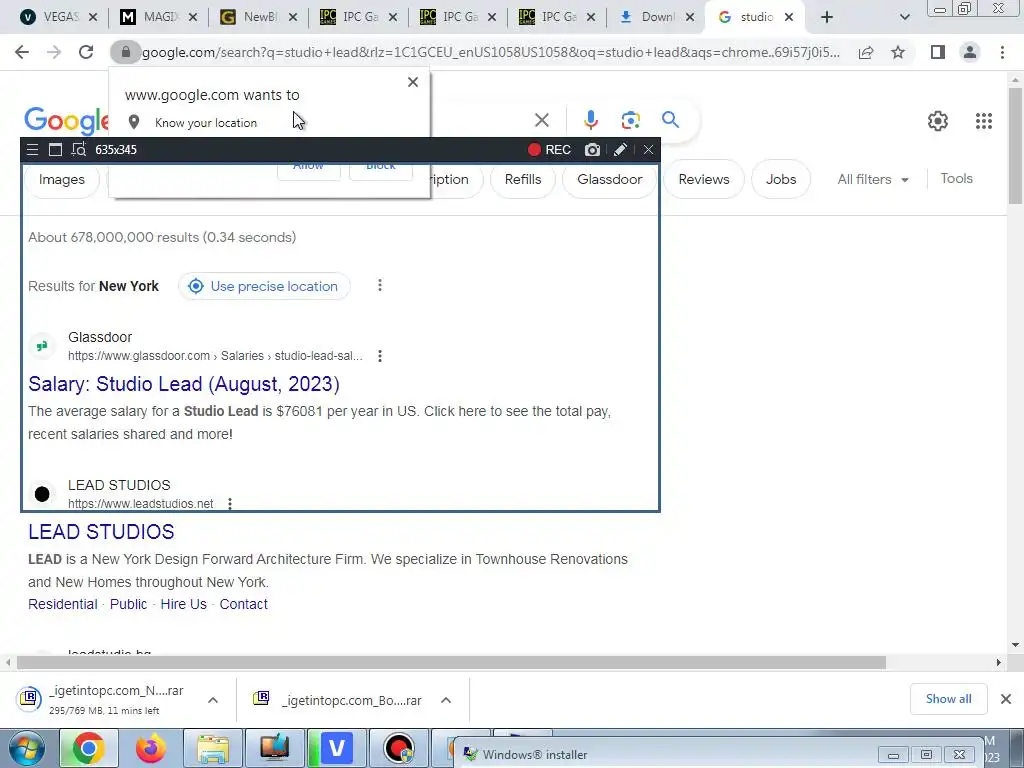The image size is (1024, 768).
Task: Open Salary: Studio Lead result link
Action: click(x=184, y=384)
